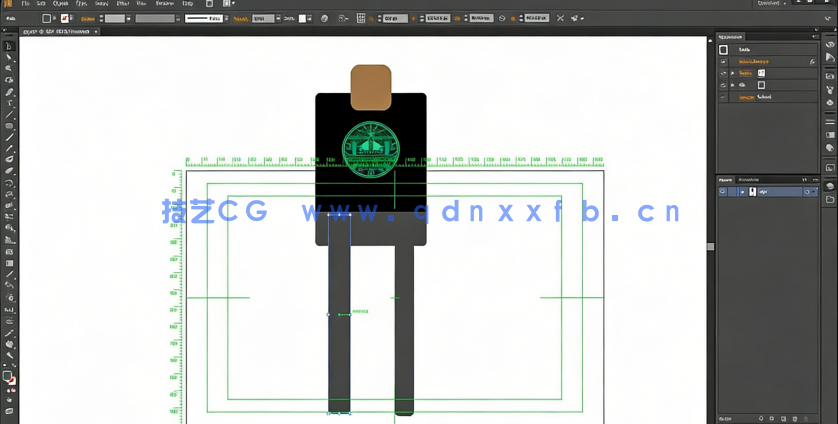Image resolution: width=838 pixels, height=424 pixels.
Task: Open the Appearance panel flyout menu
Action: coord(814,36)
